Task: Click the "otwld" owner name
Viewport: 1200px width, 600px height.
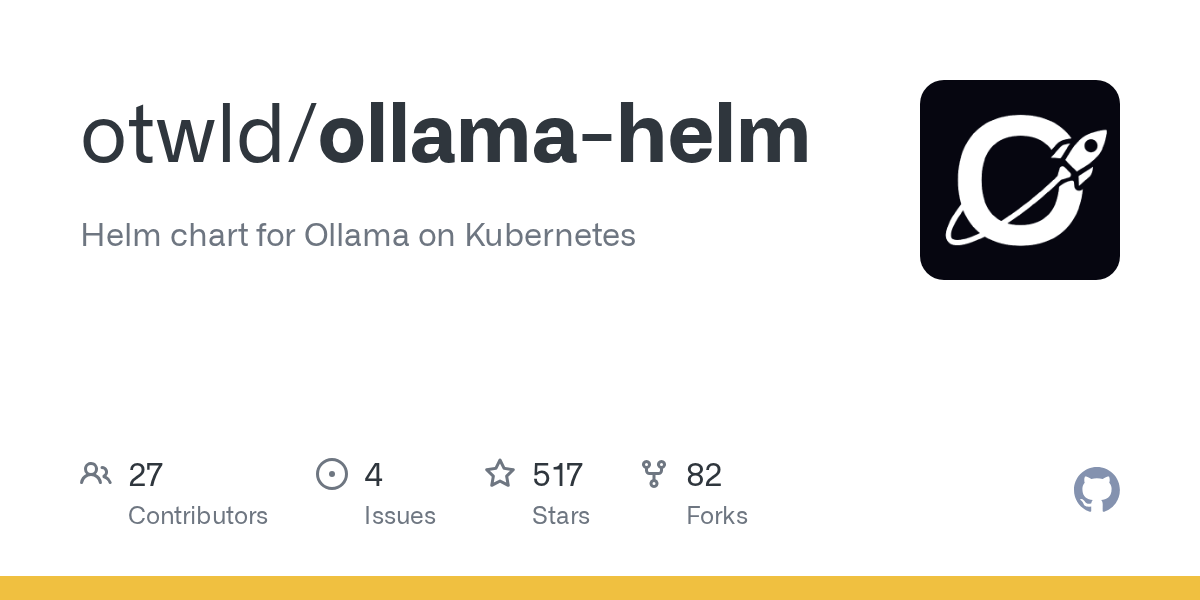Action: pos(181,137)
